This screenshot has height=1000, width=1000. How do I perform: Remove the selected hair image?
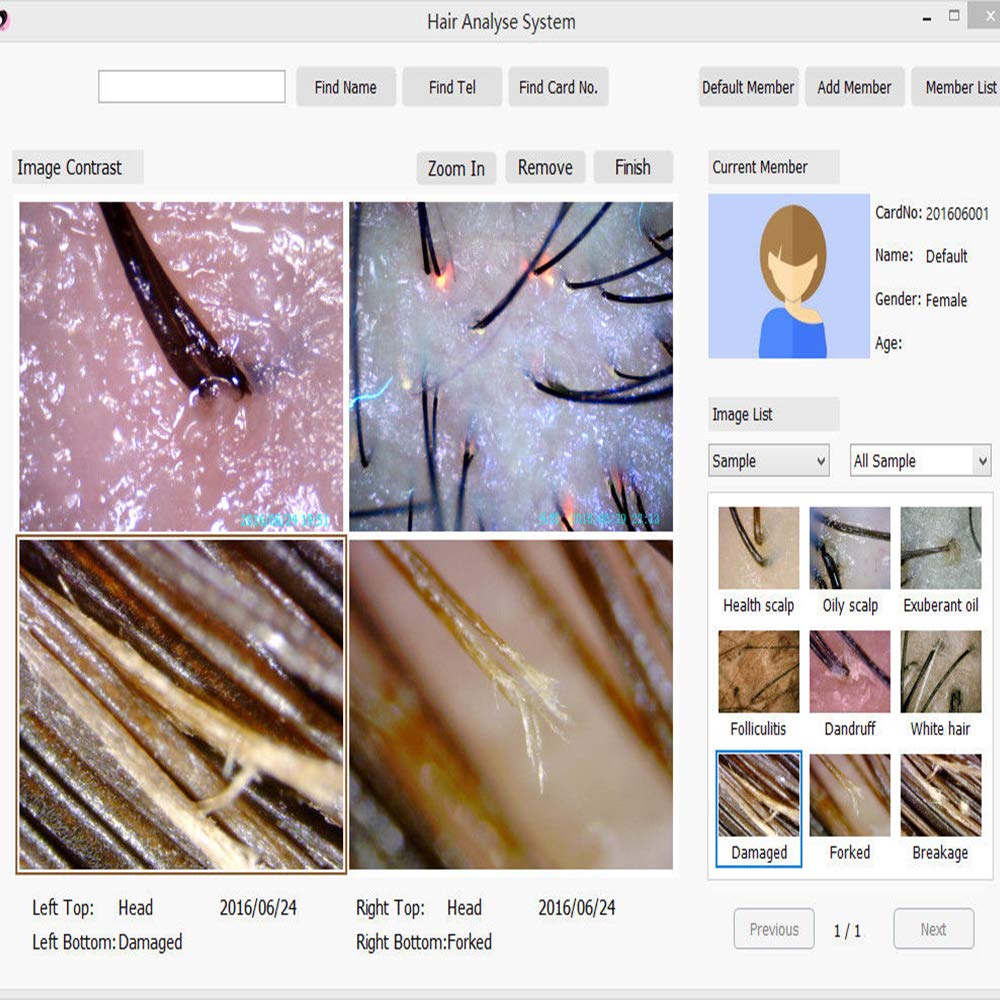(545, 168)
